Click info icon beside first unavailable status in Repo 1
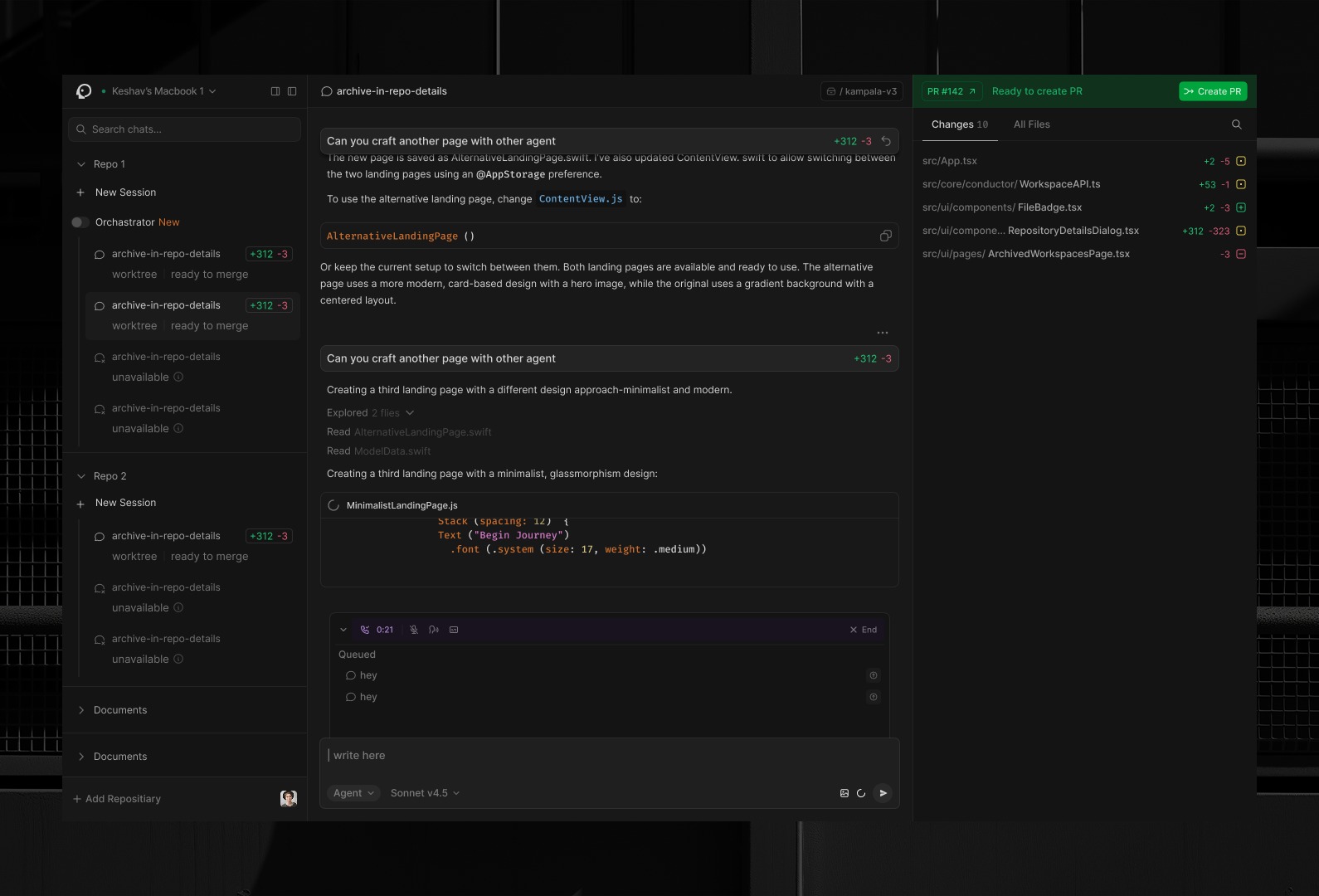The image size is (1319, 896). click(x=178, y=377)
